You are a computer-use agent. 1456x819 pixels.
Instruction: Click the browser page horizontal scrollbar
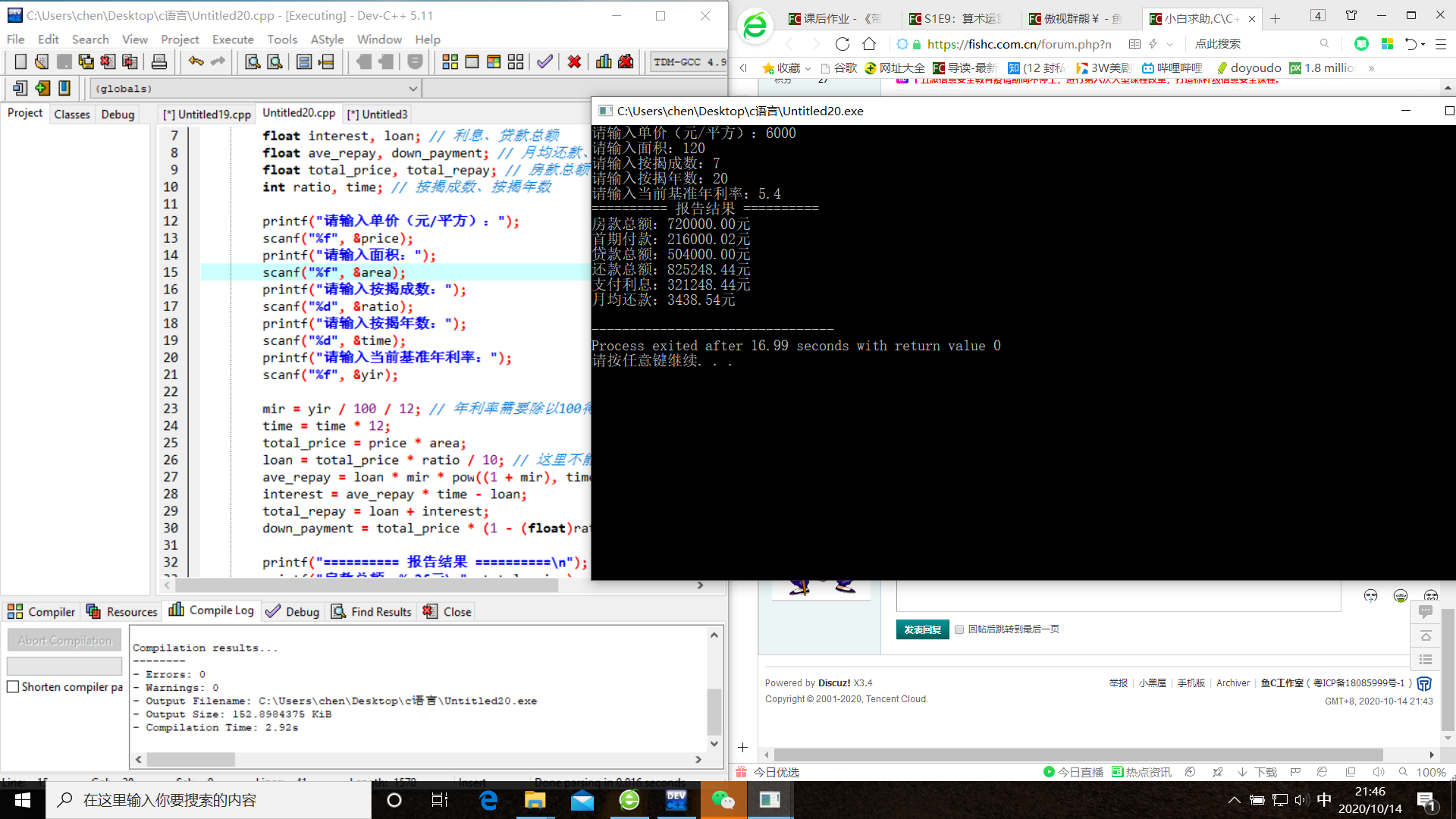1078,755
